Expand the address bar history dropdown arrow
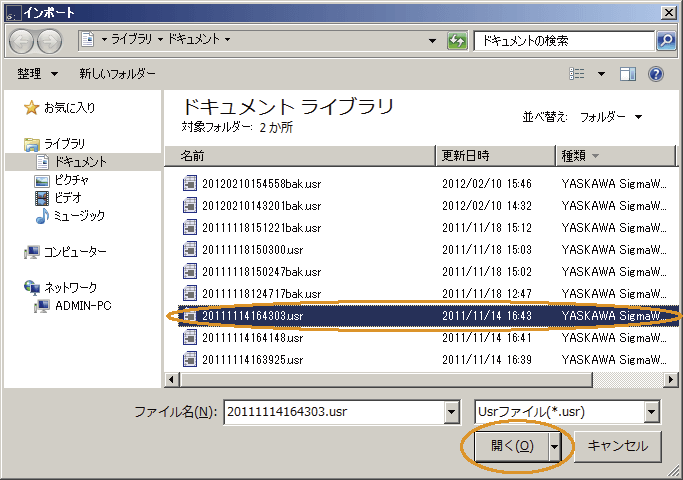This screenshot has width=683, height=480. [x=432, y=41]
